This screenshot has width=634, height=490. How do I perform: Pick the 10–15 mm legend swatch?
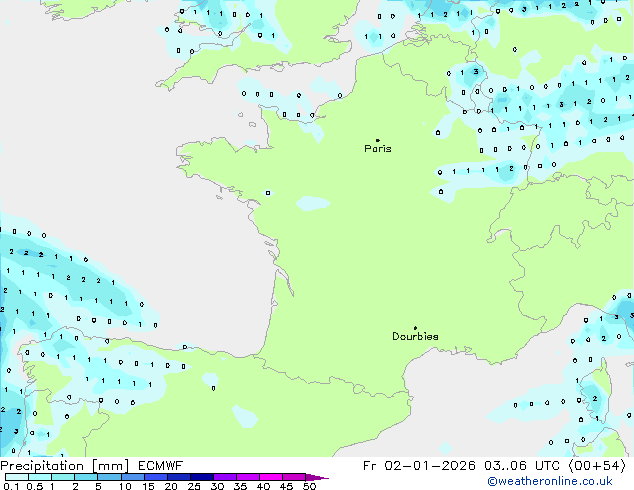(x=133, y=477)
